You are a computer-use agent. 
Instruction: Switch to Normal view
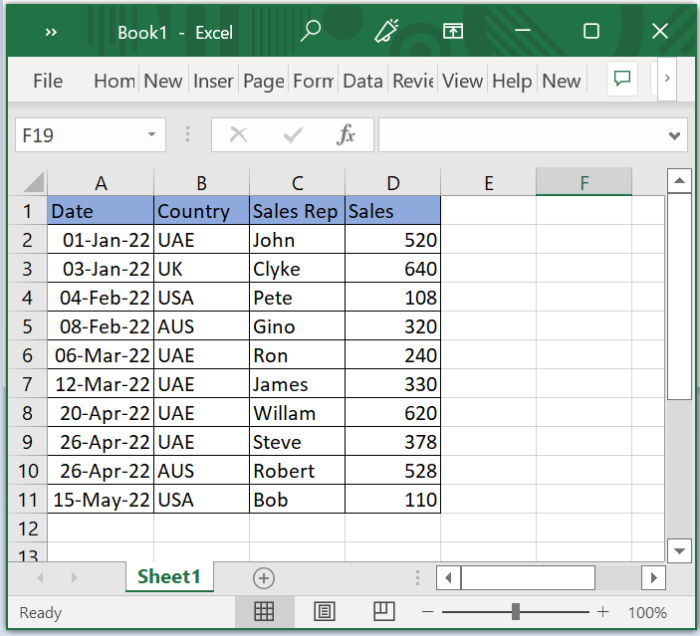coord(264,612)
